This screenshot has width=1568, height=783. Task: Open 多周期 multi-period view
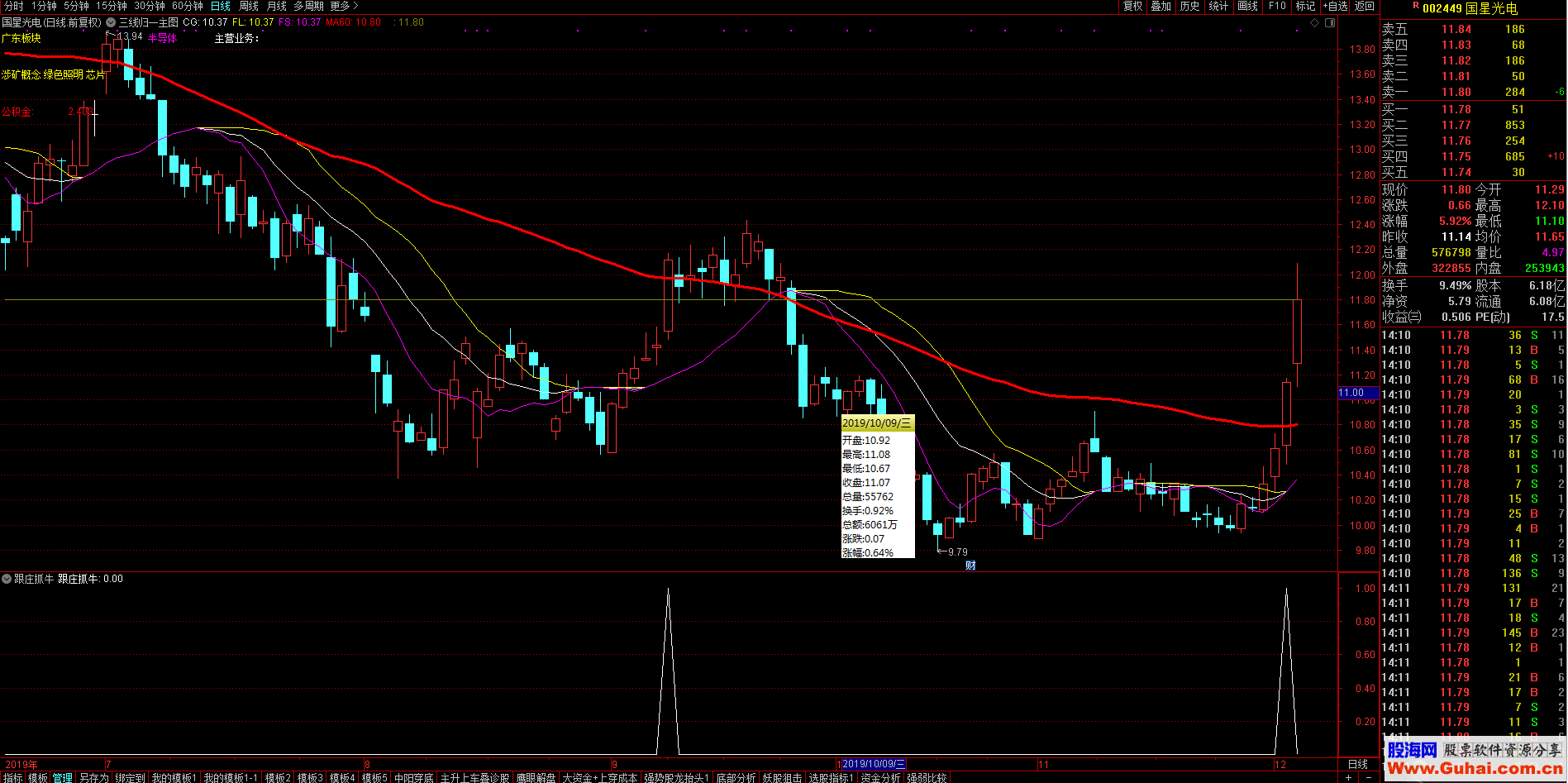coord(309,6)
